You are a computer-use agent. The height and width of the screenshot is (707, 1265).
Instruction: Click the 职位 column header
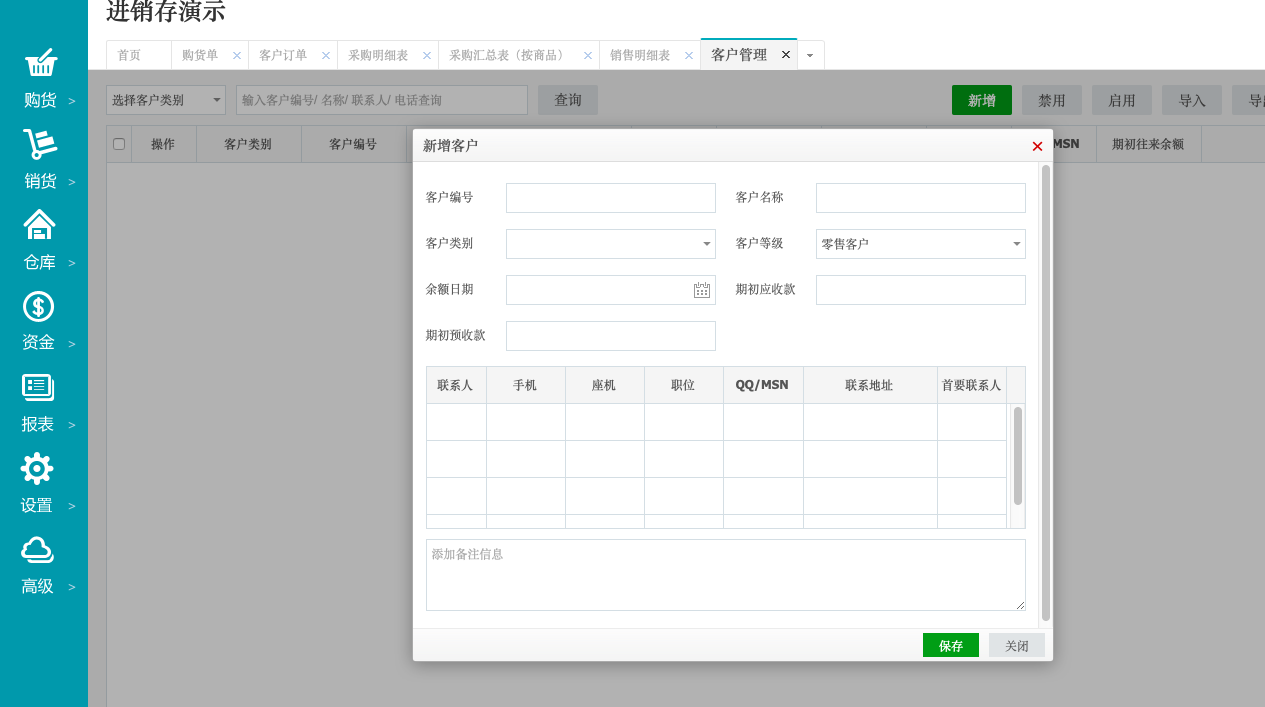pyautogui.click(x=684, y=385)
